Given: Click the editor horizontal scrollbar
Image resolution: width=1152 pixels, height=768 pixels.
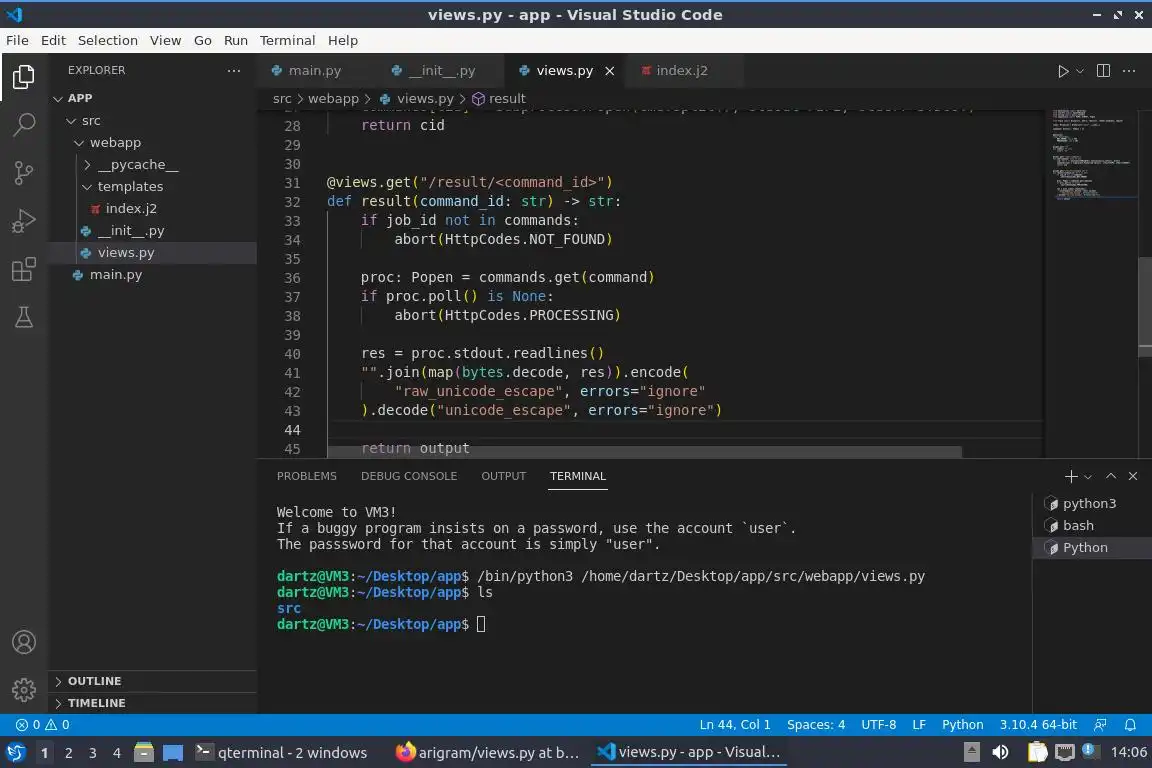Looking at the screenshot, I should (644, 451).
